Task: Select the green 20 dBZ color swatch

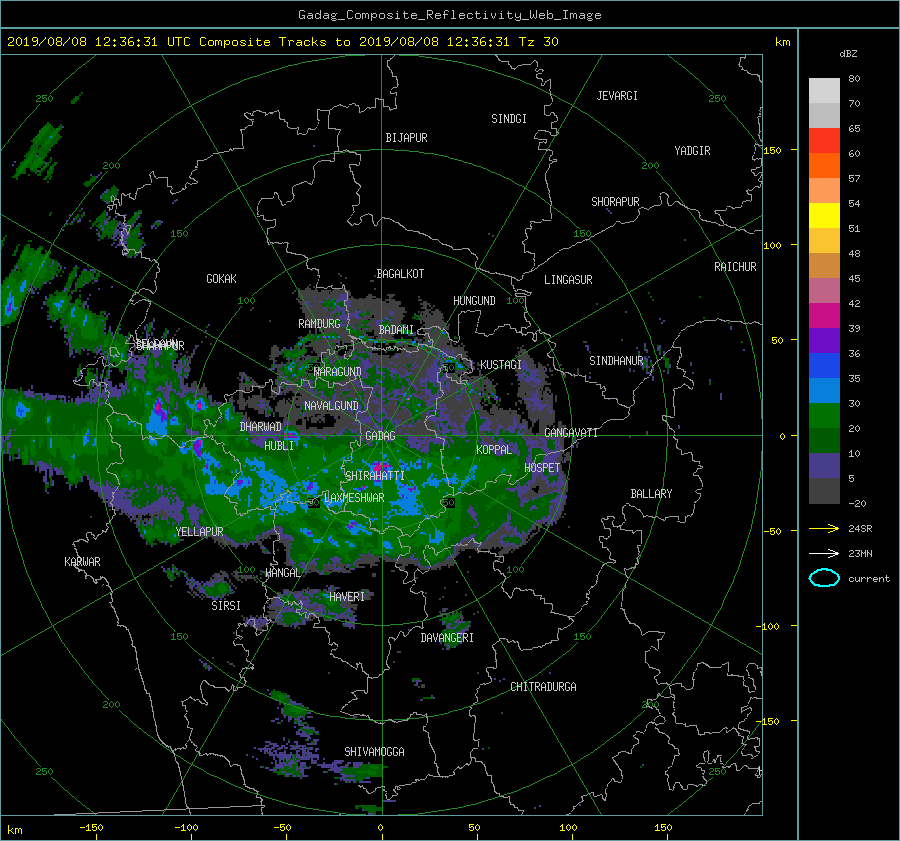Action: click(x=824, y=416)
